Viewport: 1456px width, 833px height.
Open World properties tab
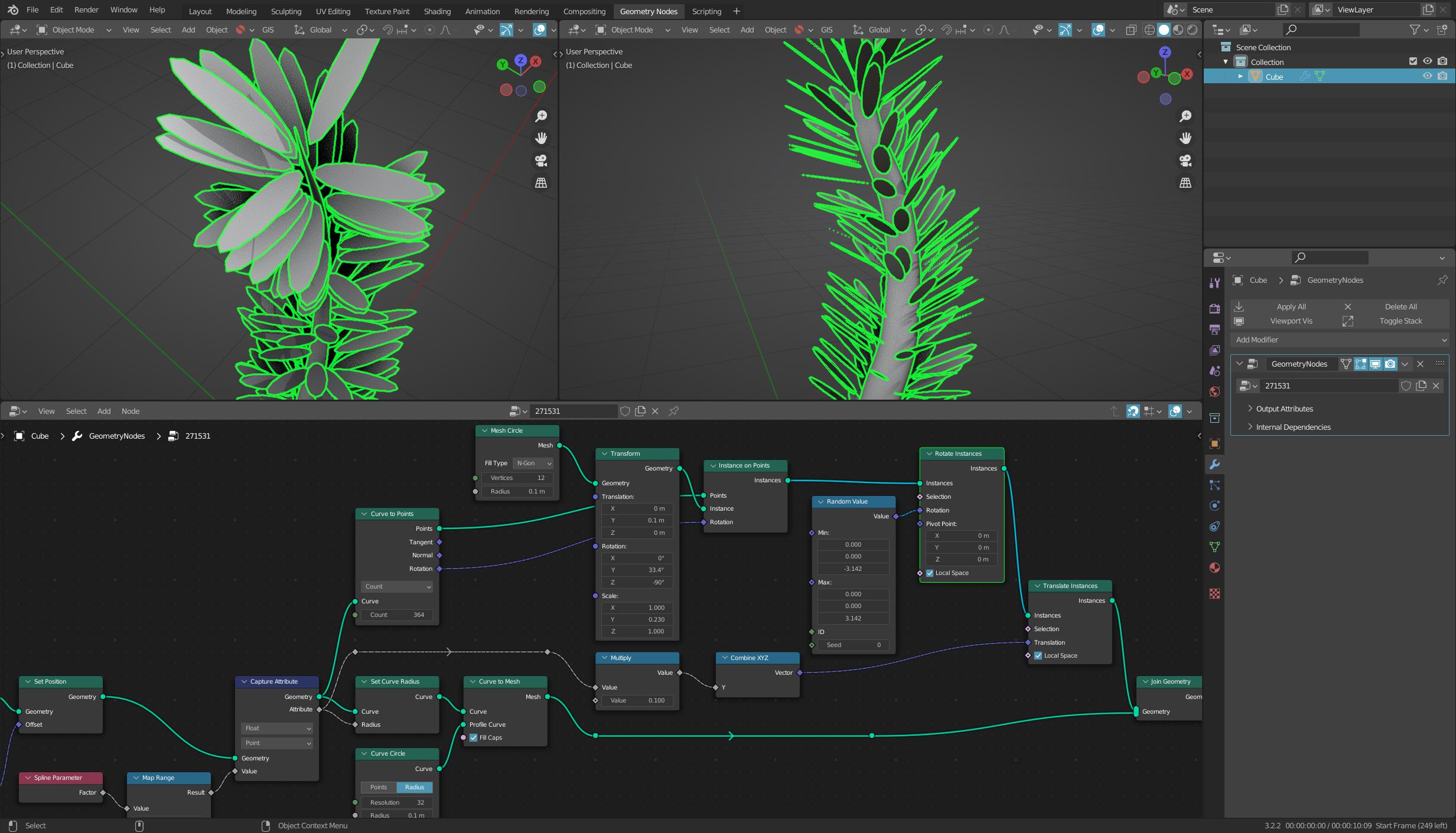(1214, 391)
